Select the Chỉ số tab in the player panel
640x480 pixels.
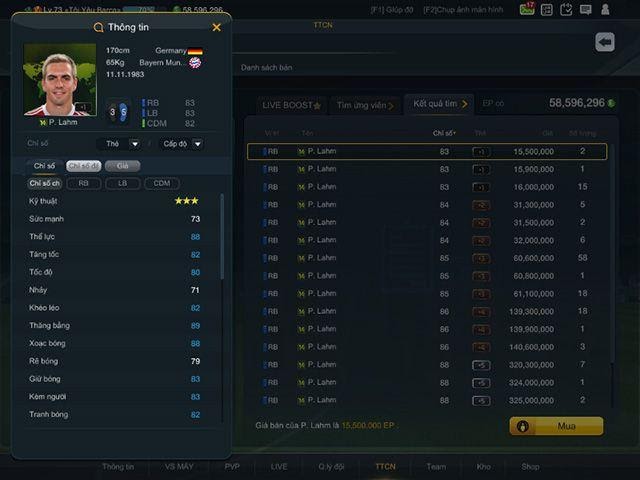44,166
